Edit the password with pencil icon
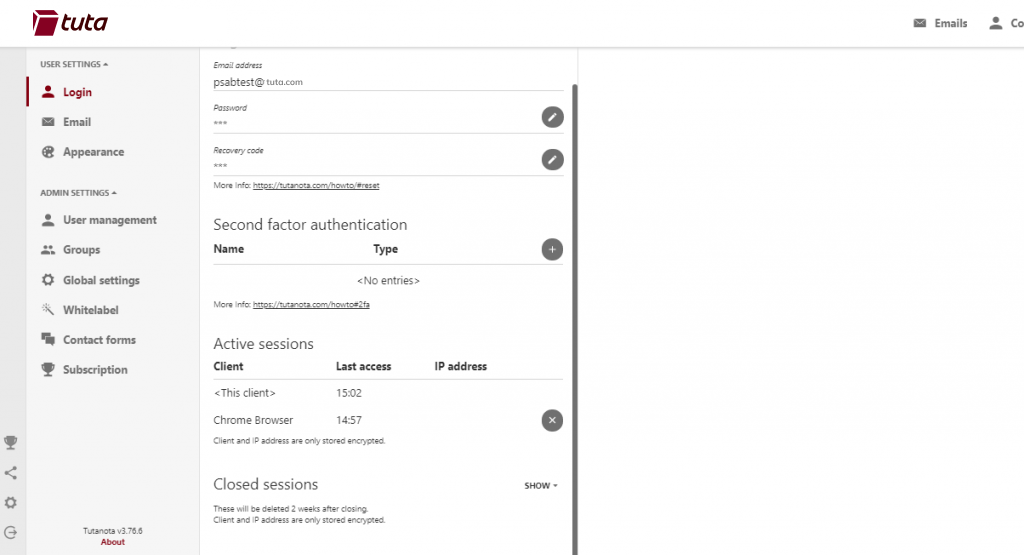Screen dimensions: 1024x555 coord(552,117)
